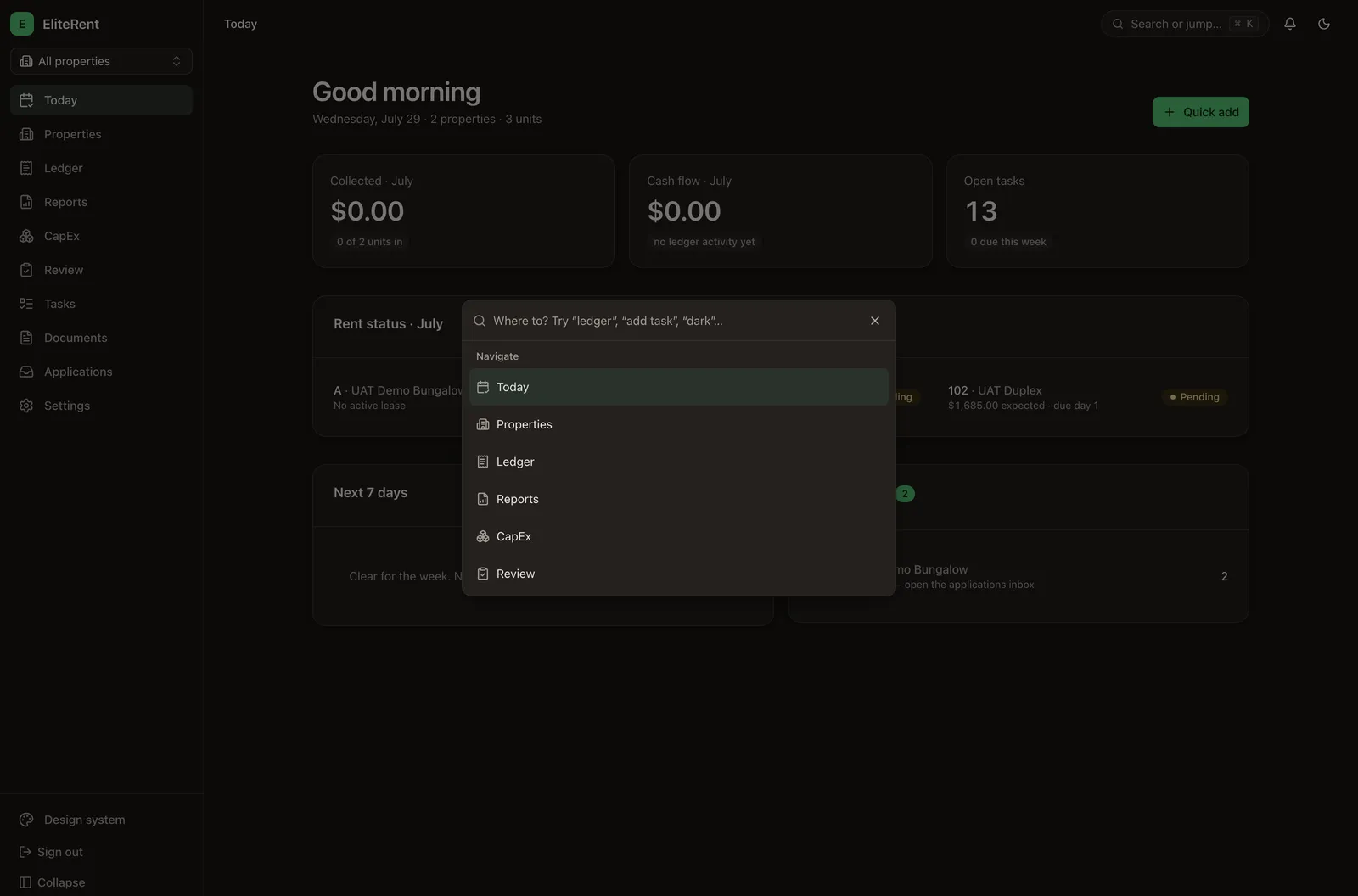This screenshot has width=1358, height=896.
Task: Click the Today breadcrumb in top bar
Action: pyautogui.click(x=240, y=24)
